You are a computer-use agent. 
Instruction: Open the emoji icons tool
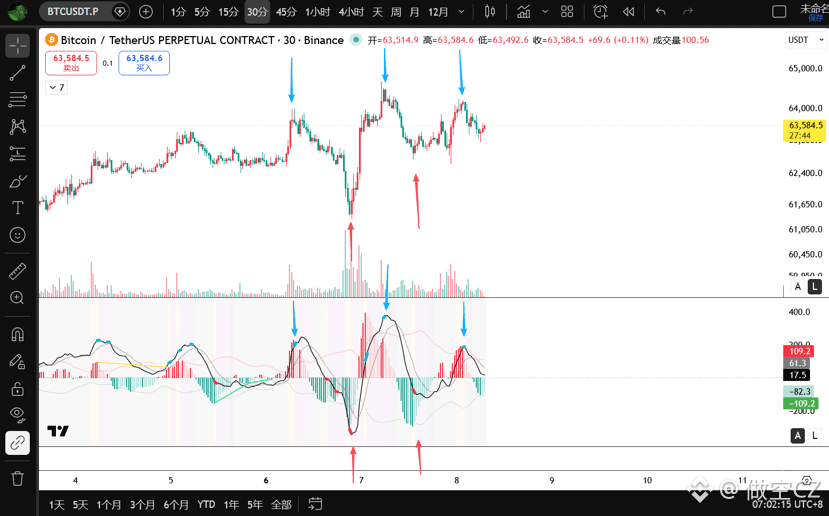(17, 235)
